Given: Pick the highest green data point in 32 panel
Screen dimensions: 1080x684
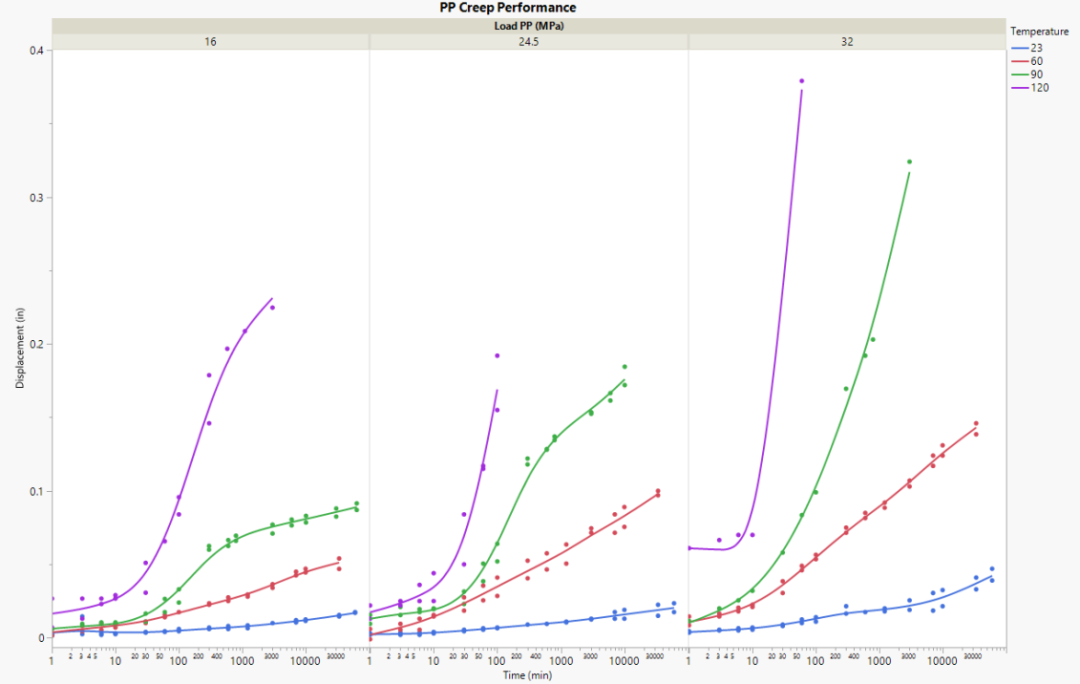Looking at the screenshot, I should click(909, 162).
